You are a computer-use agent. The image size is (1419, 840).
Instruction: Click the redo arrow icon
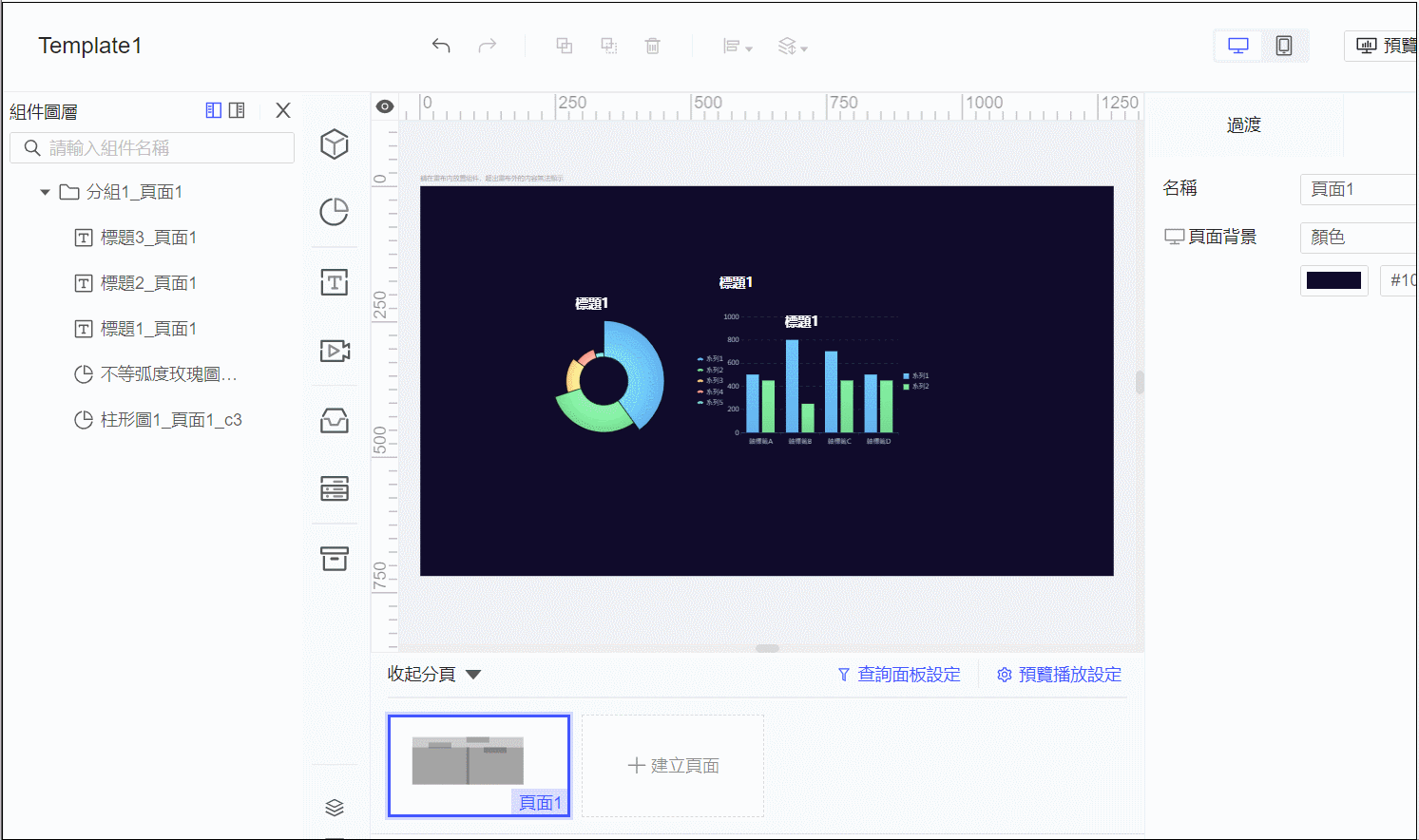click(x=487, y=46)
